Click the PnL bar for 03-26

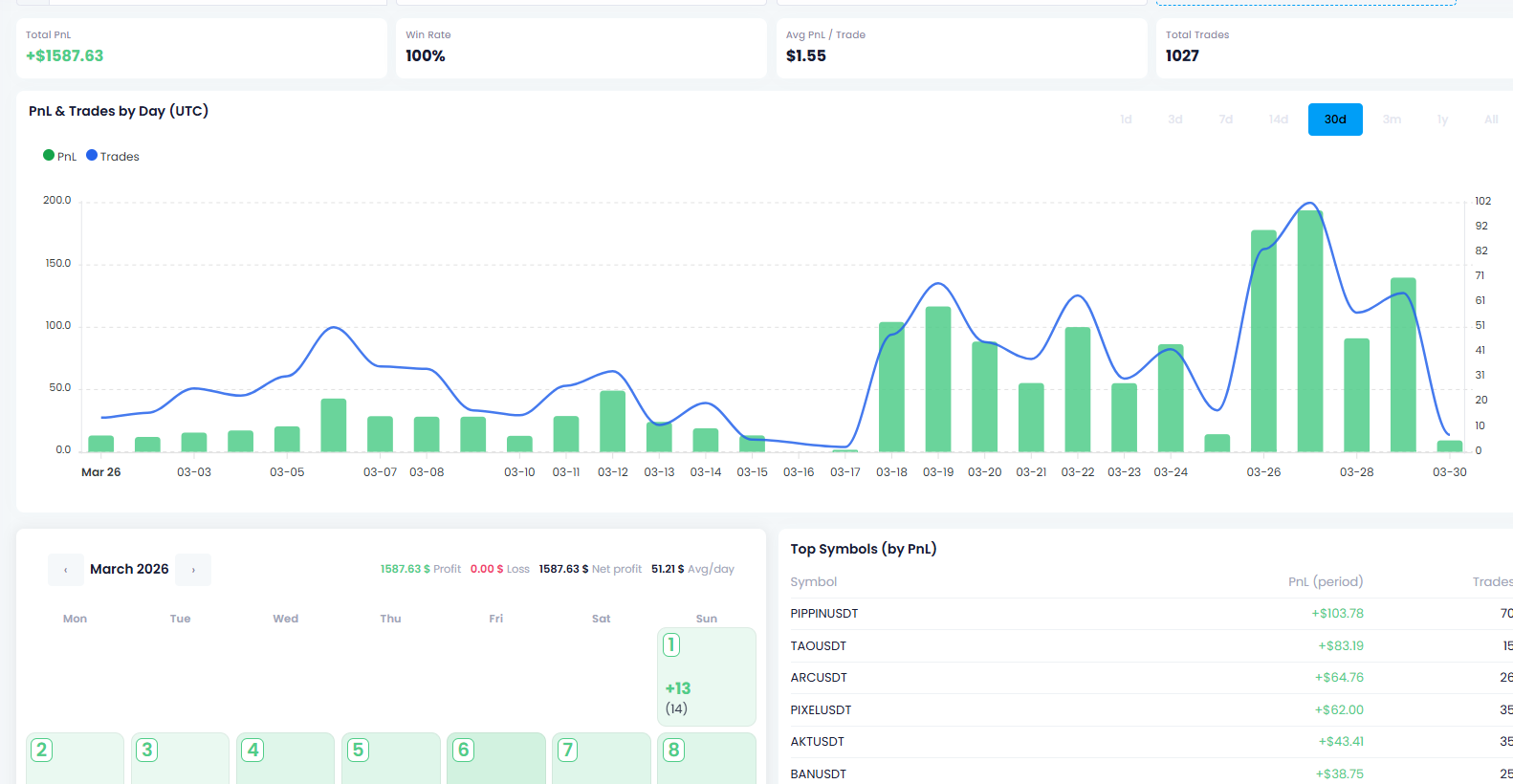1263,341
